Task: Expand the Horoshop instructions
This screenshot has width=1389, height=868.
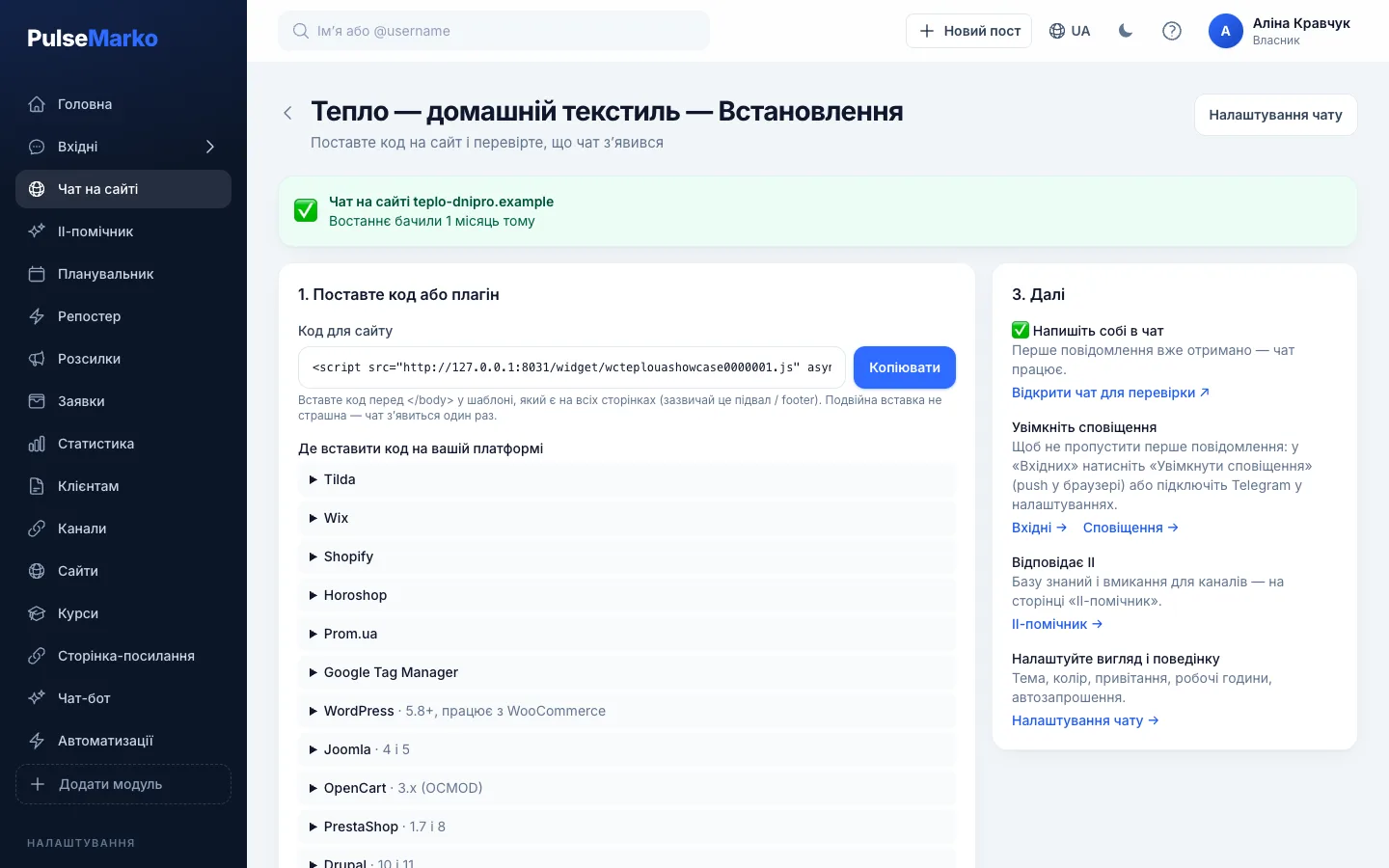Action: click(627, 595)
